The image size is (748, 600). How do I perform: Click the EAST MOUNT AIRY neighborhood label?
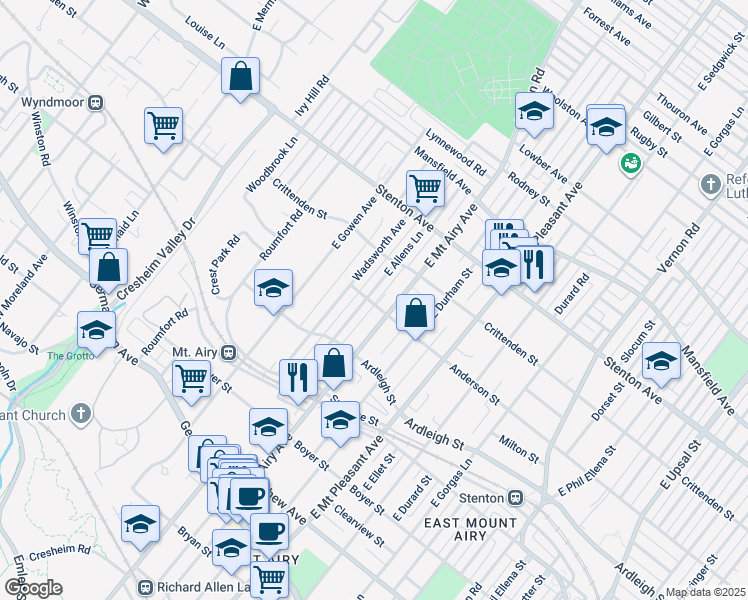(x=470, y=529)
